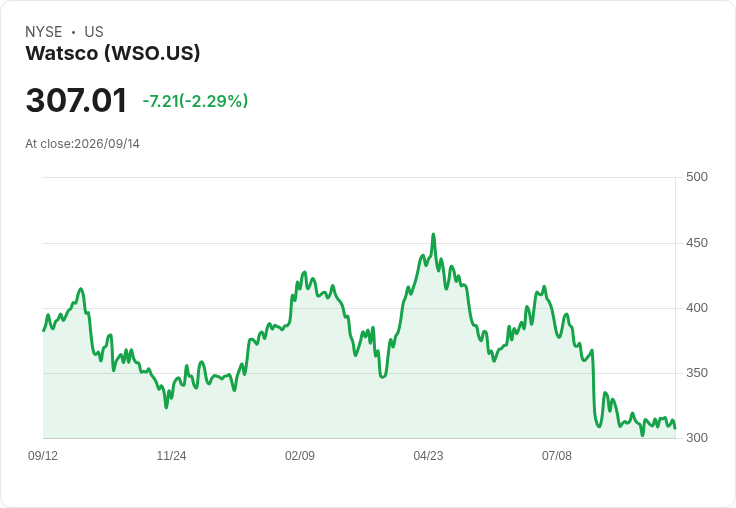This screenshot has height=508, width=736.
Task: Click the 450 y-axis price label
Action: [697, 243]
